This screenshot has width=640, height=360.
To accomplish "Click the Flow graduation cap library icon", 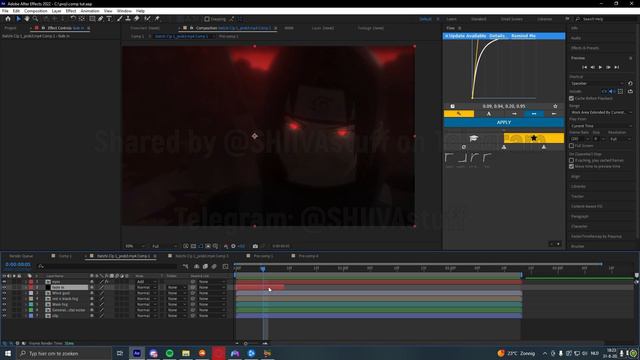I will pyautogui.click(x=473, y=138).
